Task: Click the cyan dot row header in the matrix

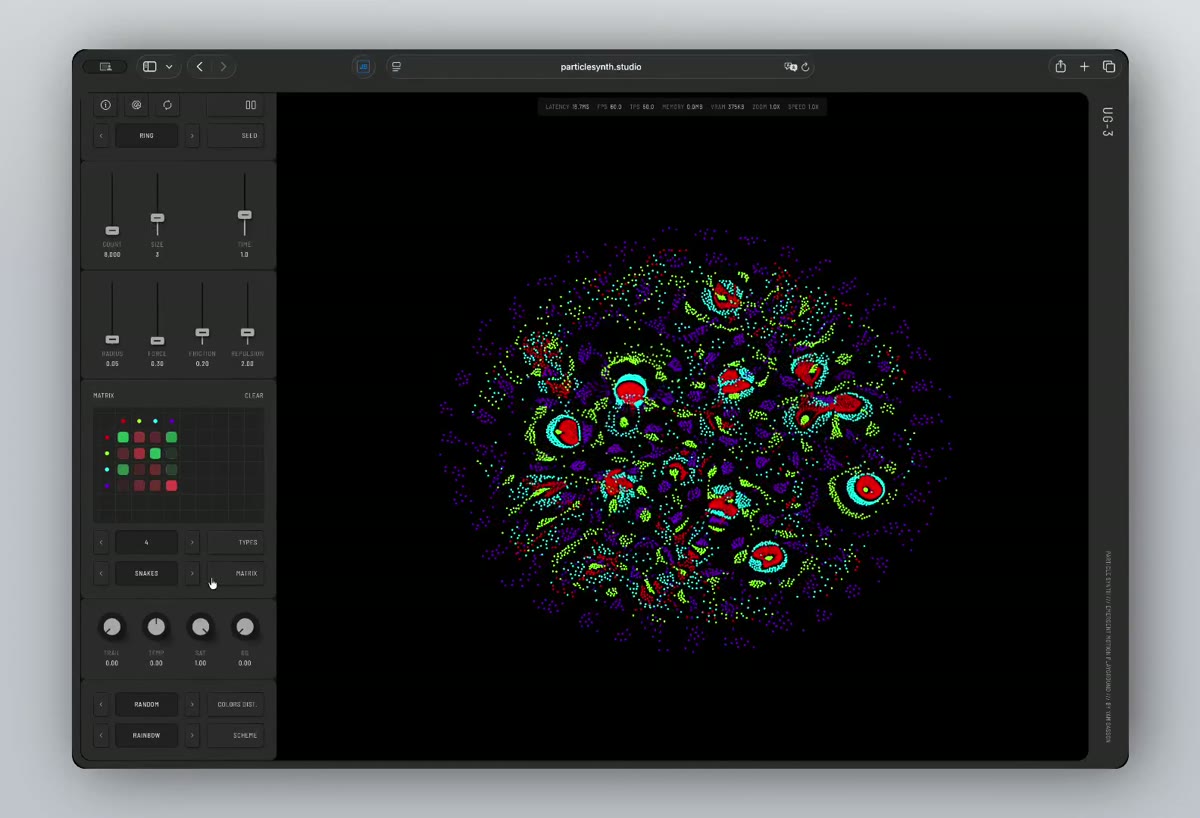Action: [107, 469]
